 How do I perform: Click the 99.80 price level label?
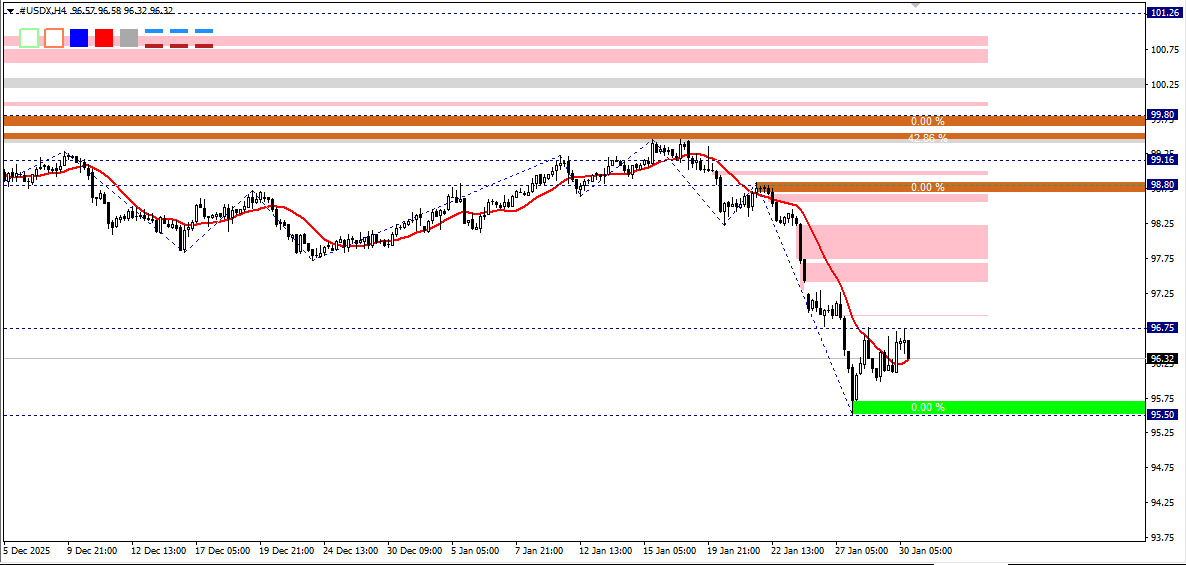[1161, 115]
